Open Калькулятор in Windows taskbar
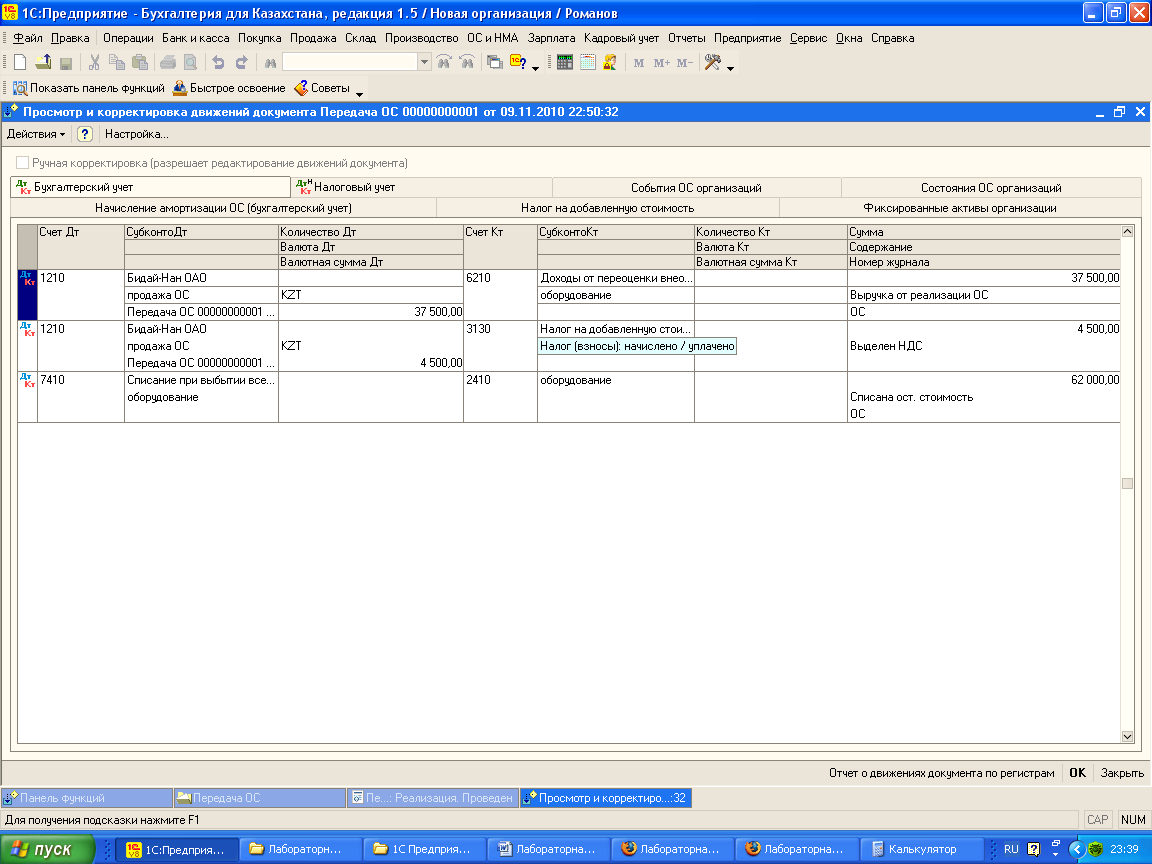This screenshot has height=864, width=1152. [x=922, y=849]
